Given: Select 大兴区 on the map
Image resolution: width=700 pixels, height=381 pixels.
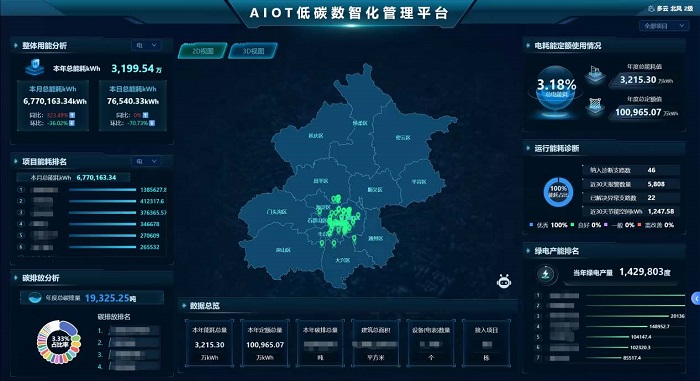Looking at the screenshot, I should [x=342, y=260].
